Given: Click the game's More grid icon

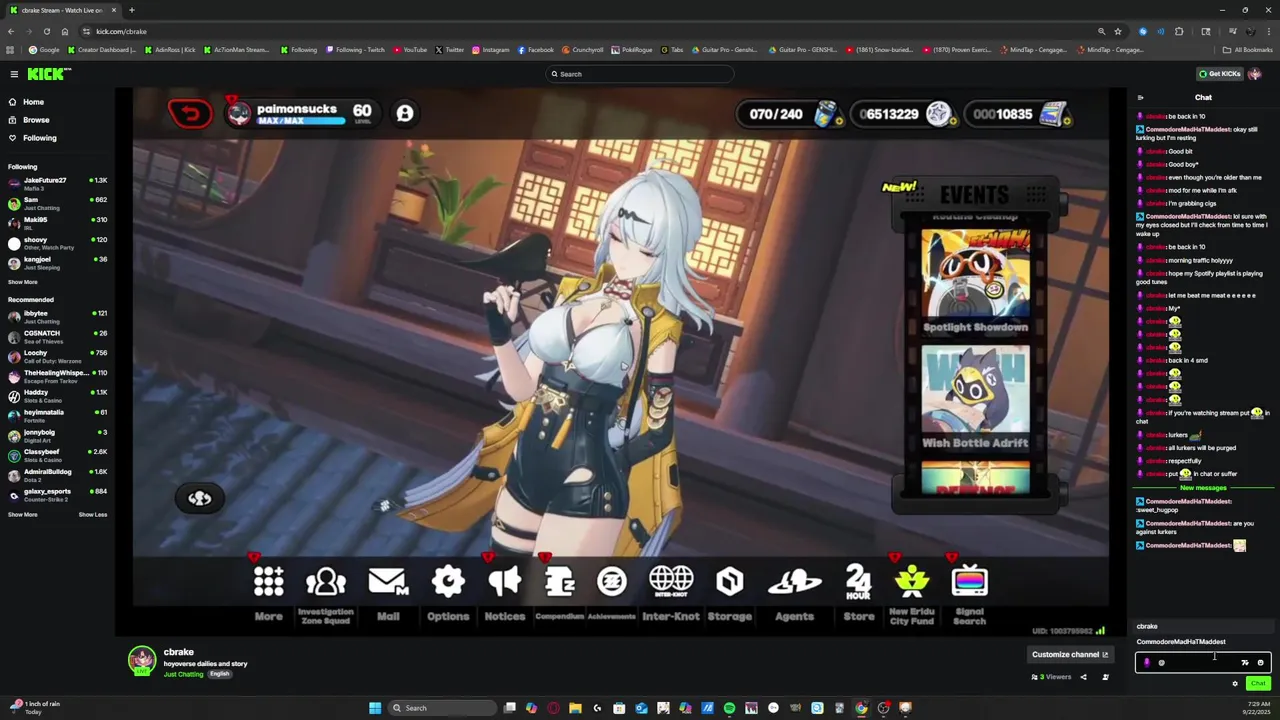Looking at the screenshot, I should [268, 581].
